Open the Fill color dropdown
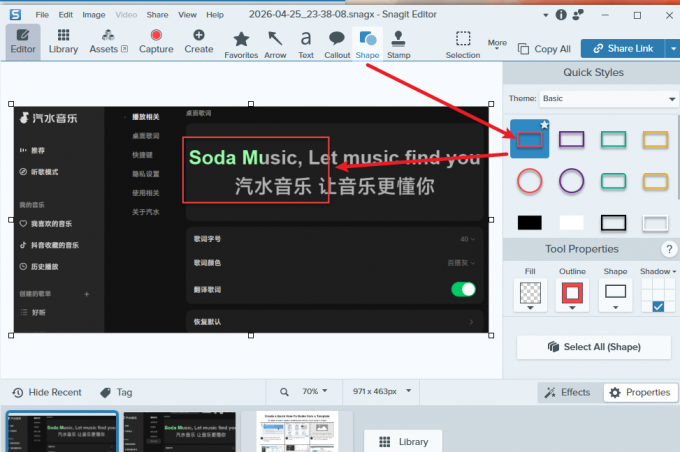680x452 pixels. click(x=530, y=296)
